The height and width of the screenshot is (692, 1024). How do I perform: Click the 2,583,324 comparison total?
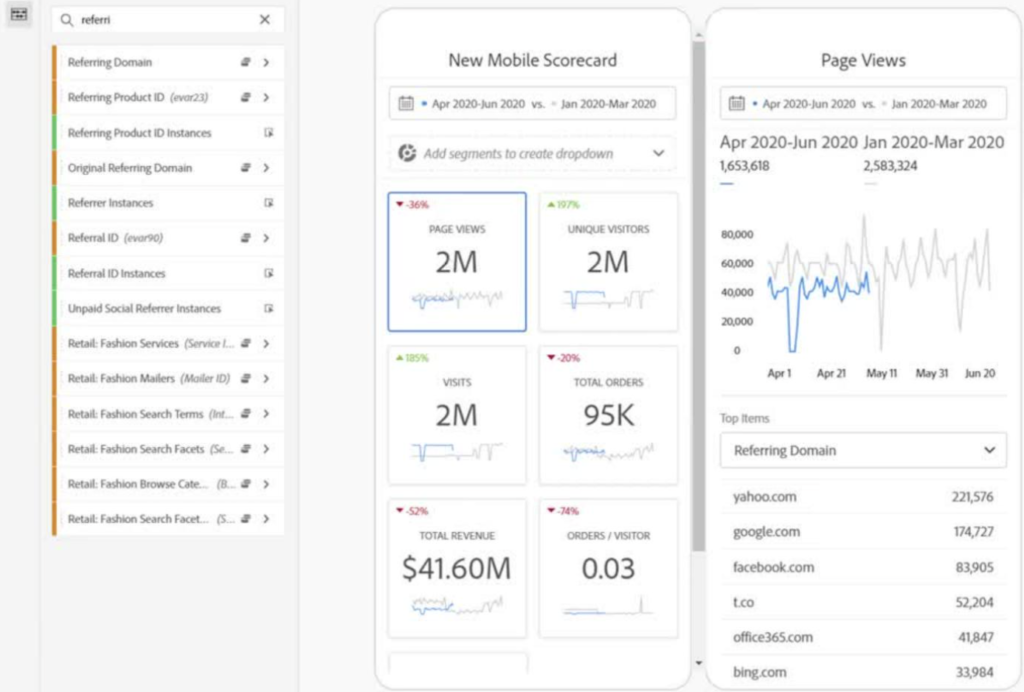pos(890,166)
